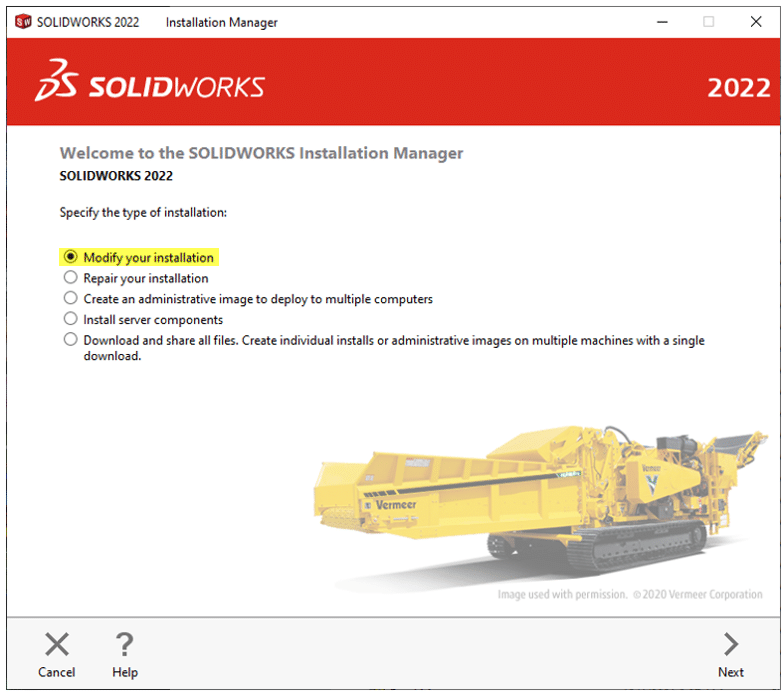Image resolution: width=783 pixels, height=694 pixels.
Task: Open Help via its text label
Action: (x=125, y=672)
